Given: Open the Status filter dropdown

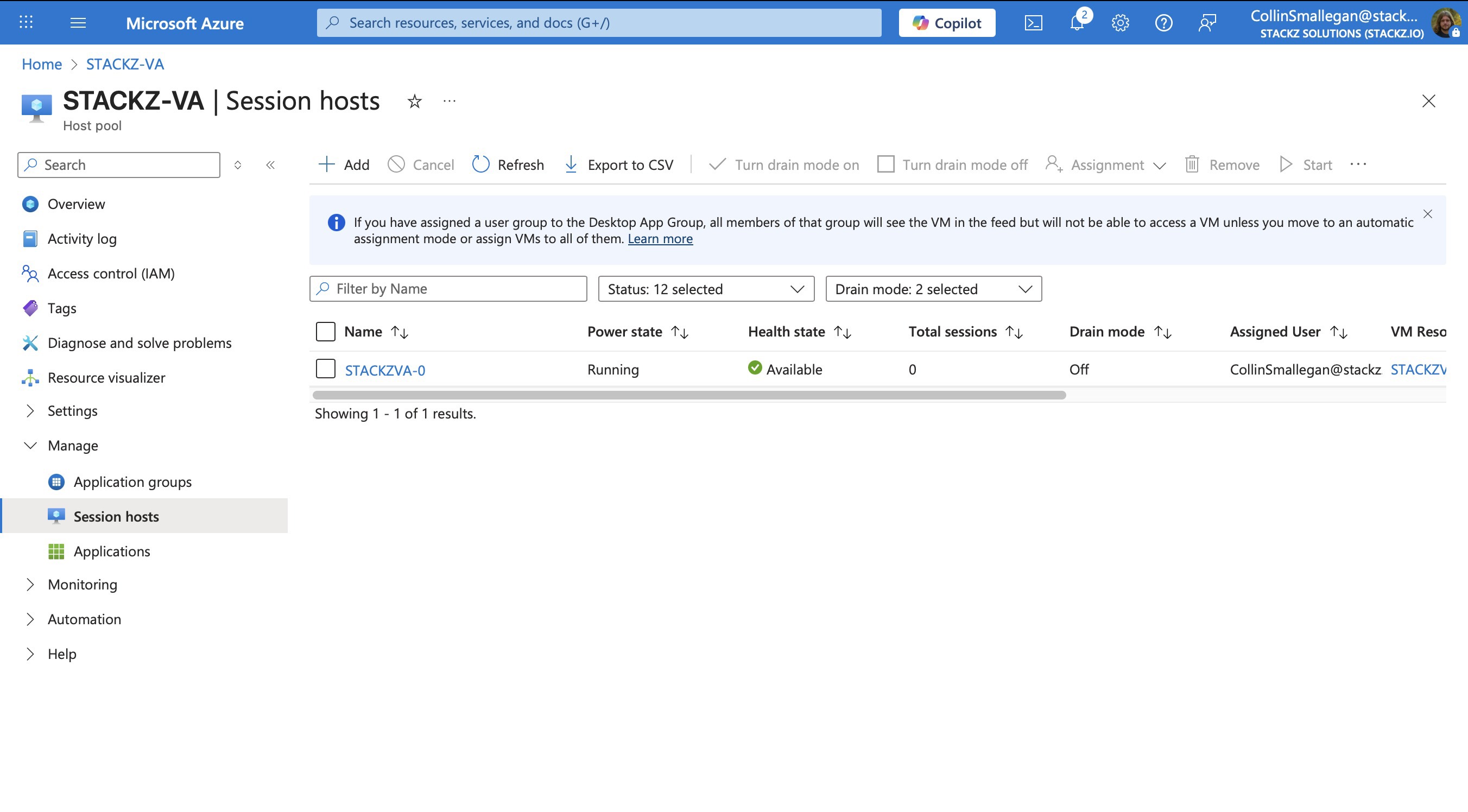Looking at the screenshot, I should [706, 289].
